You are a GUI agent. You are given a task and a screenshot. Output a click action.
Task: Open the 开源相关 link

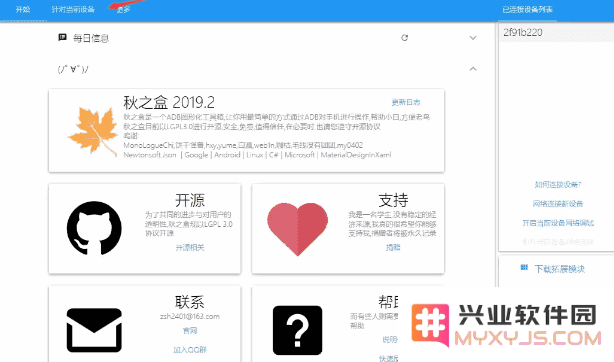tap(190, 248)
